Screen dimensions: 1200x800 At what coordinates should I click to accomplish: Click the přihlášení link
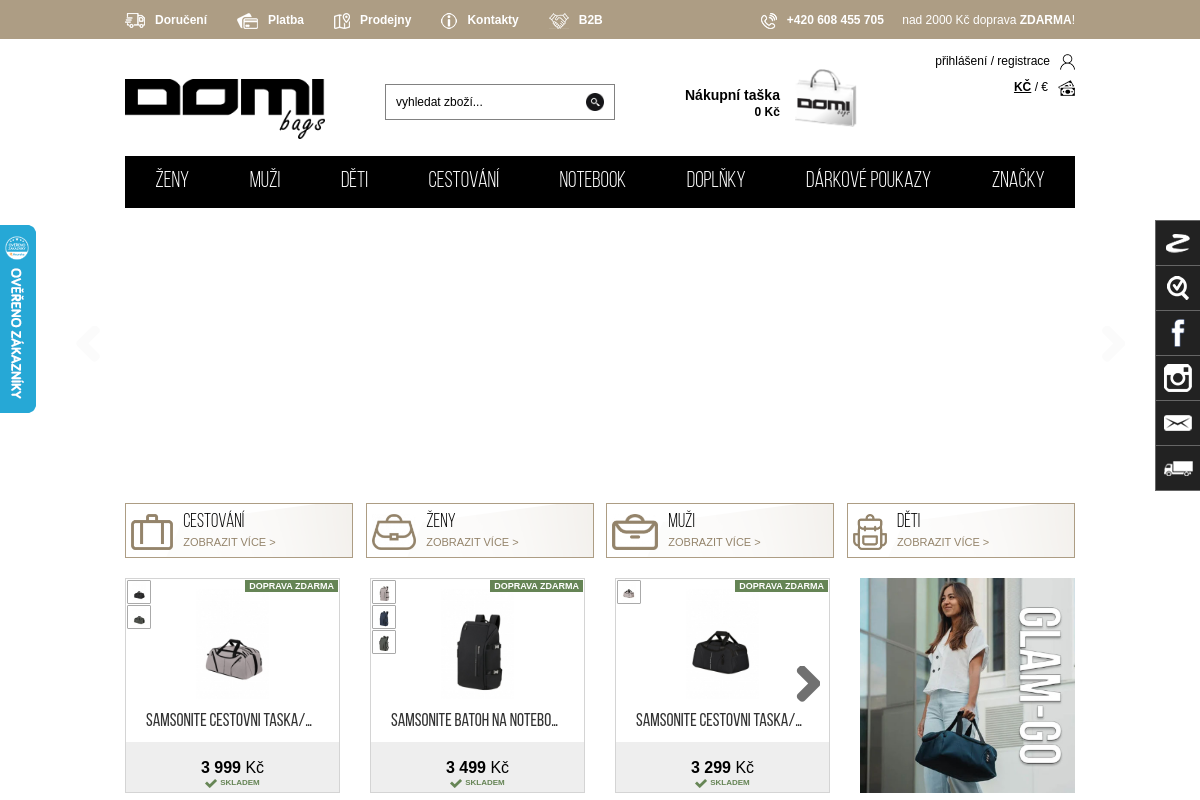click(961, 61)
